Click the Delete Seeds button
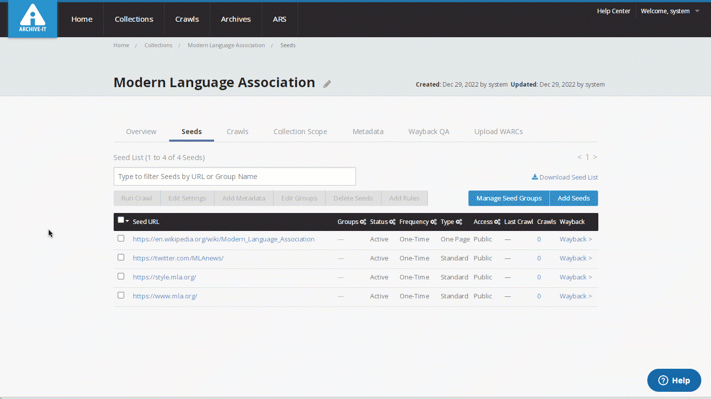 click(x=353, y=198)
